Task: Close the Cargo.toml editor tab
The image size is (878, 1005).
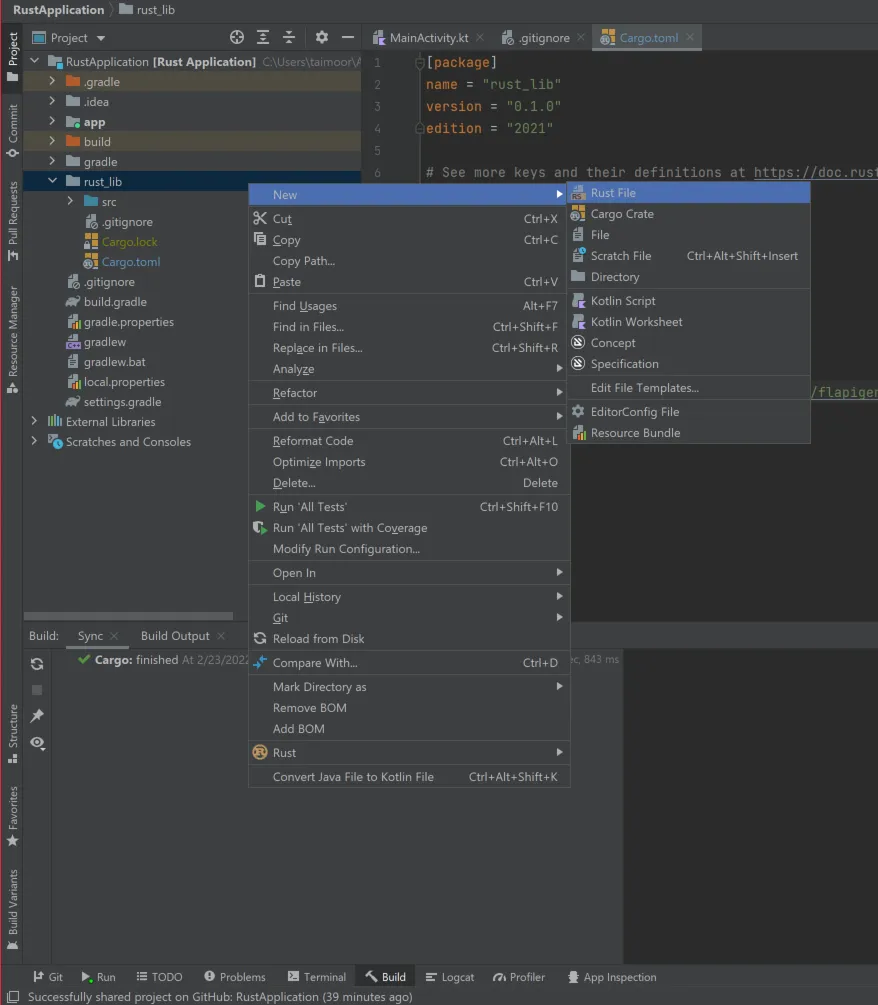Action: 690,37
